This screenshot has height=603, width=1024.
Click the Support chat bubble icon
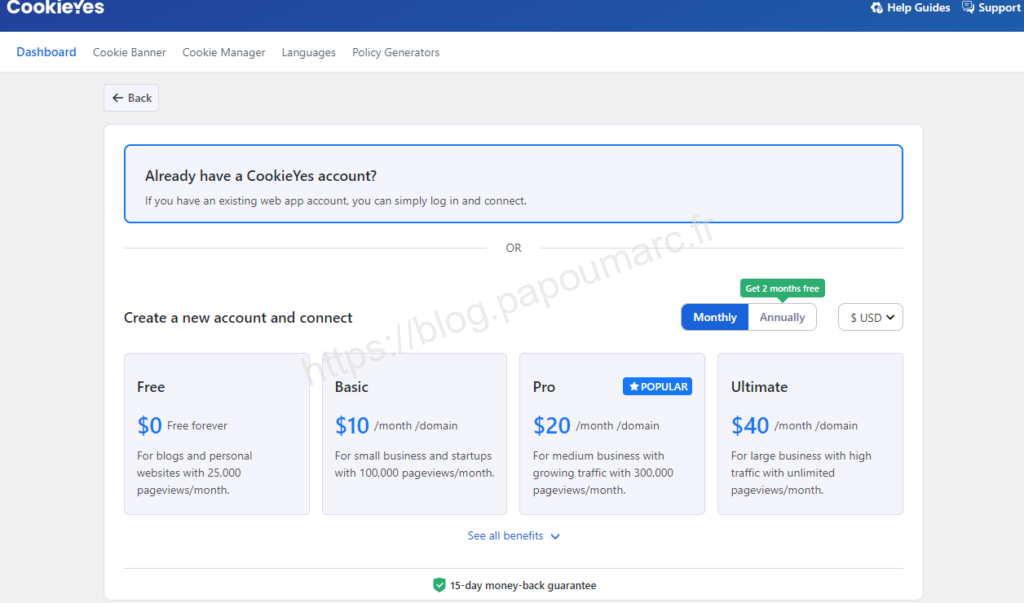pyautogui.click(x=968, y=8)
